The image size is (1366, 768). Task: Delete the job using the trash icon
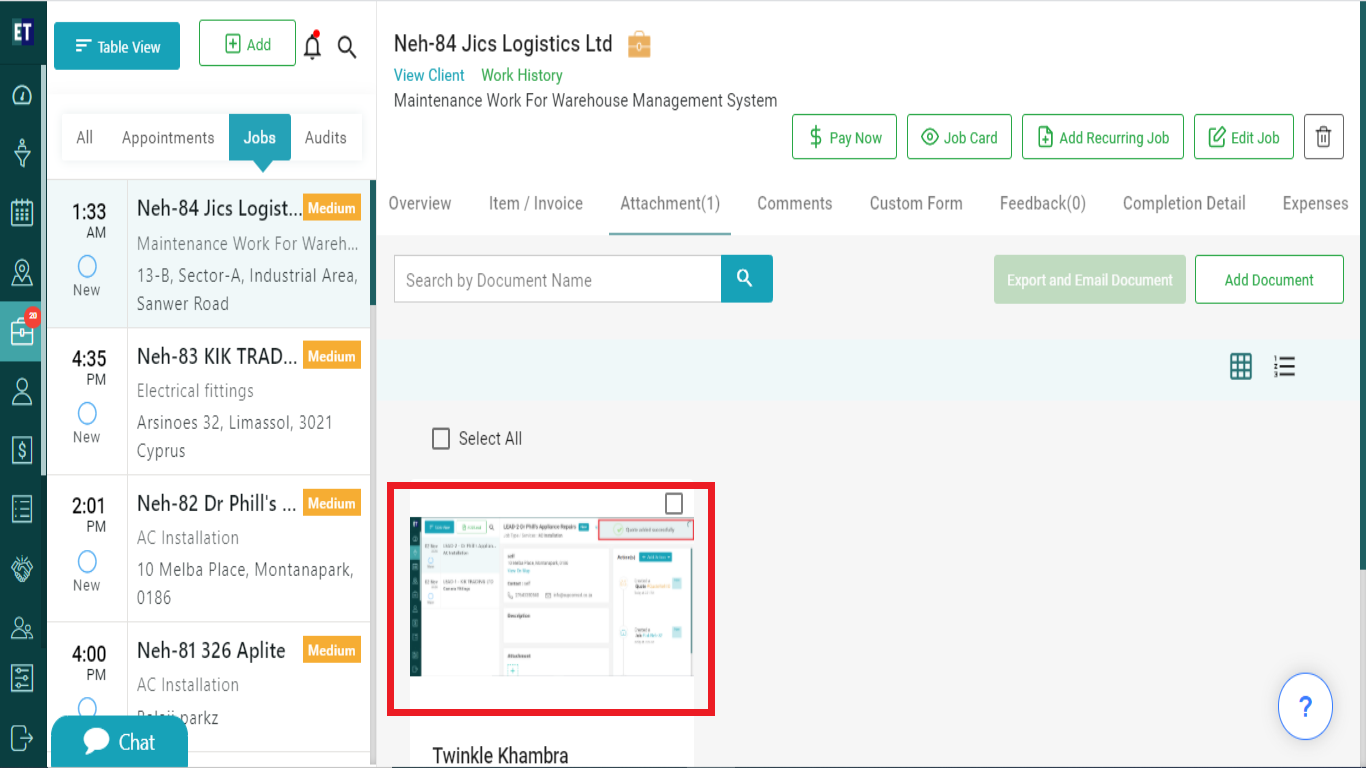(1323, 137)
